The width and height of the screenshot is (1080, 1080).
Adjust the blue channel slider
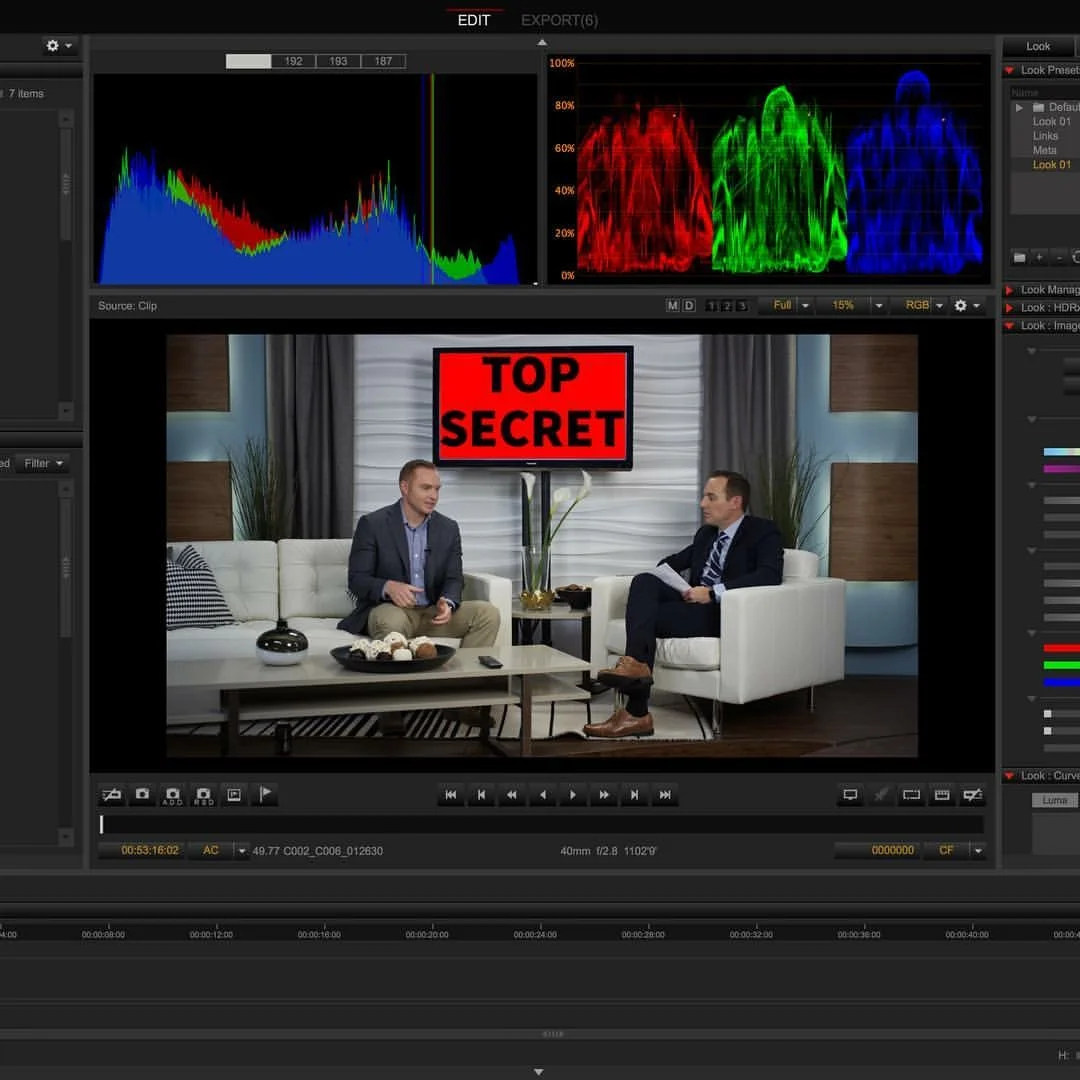click(x=1061, y=683)
